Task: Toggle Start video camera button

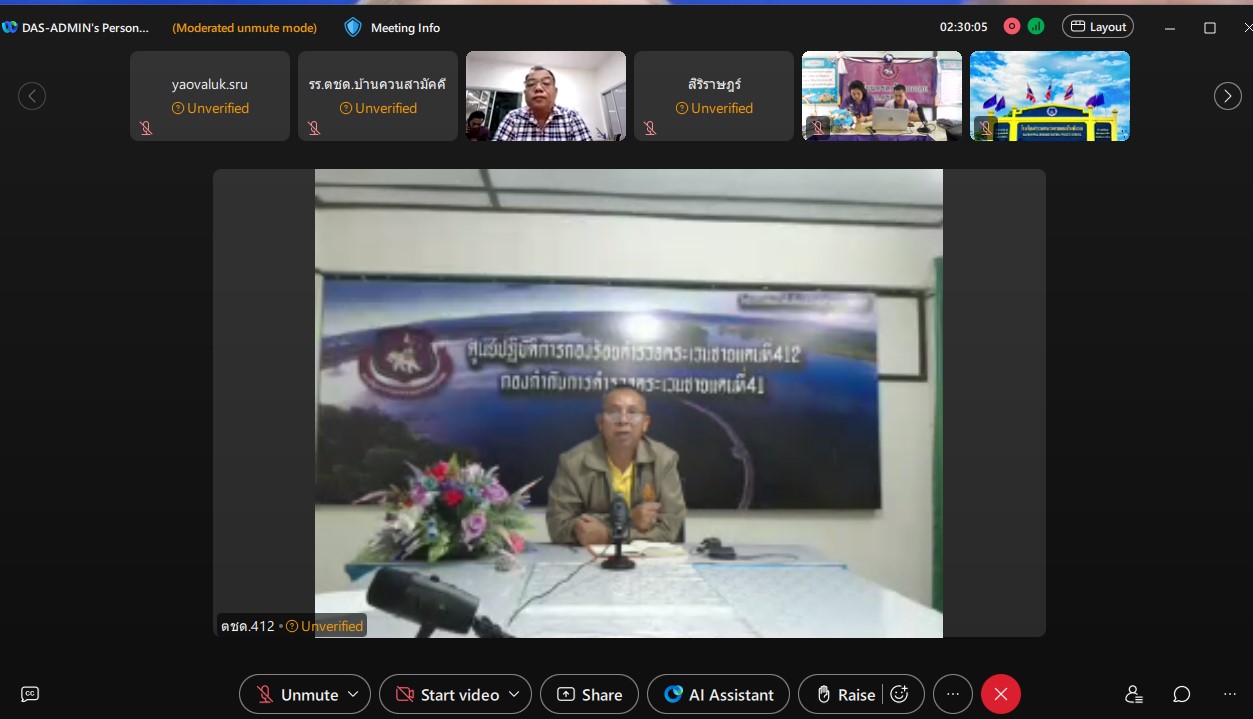Action: [447, 694]
